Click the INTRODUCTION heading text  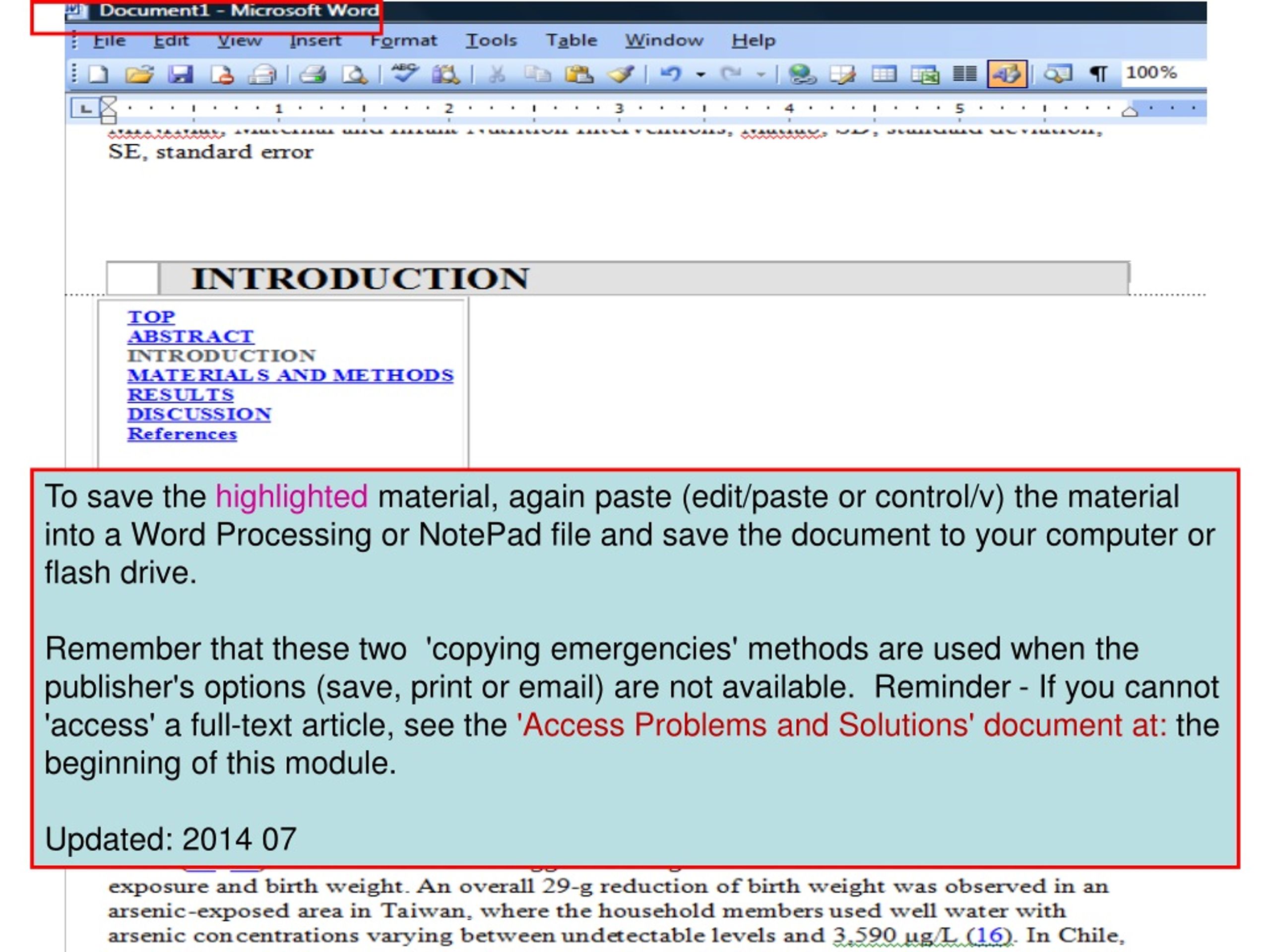coord(360,279)
